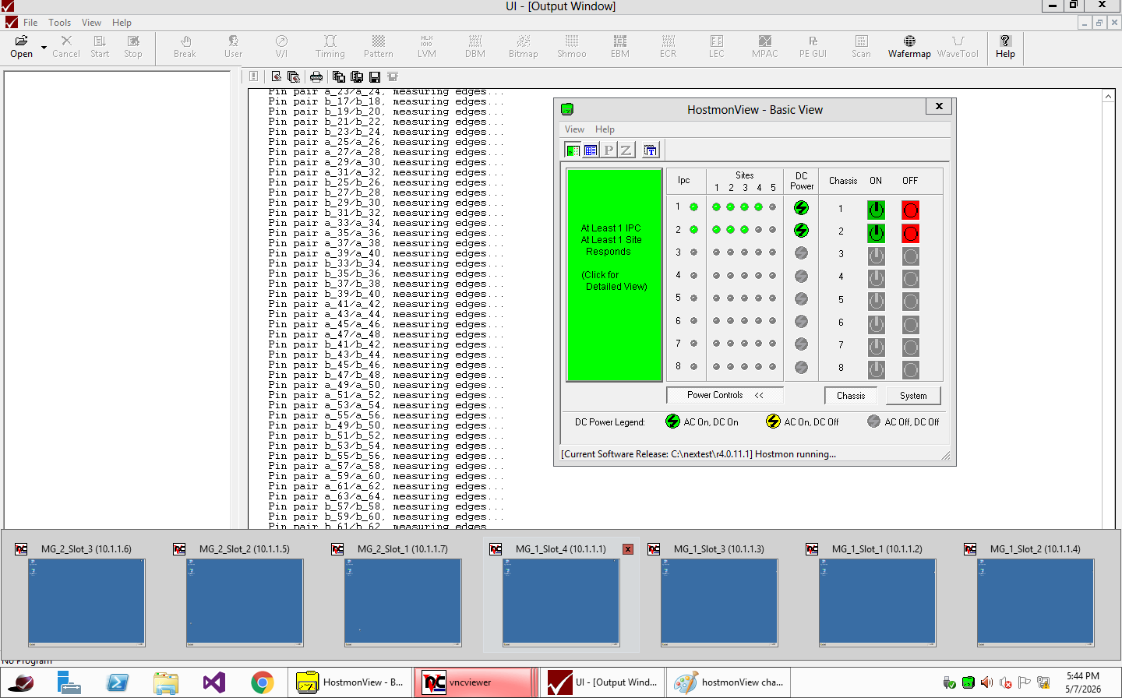Viewport: 1124px width, 698px height.
Task: Click the System button
Action: [x=913, y=396]
